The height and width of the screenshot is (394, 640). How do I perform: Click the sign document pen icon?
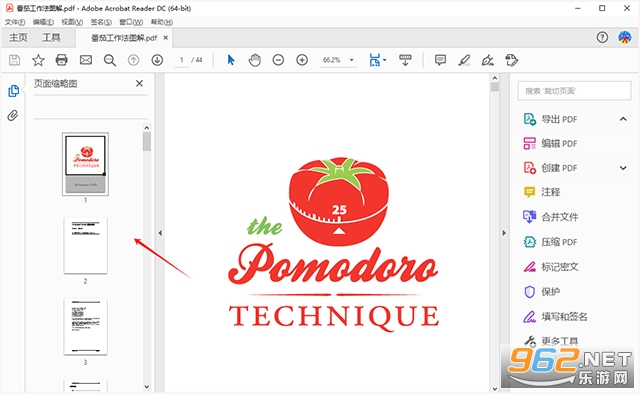[x=488, y=60]
